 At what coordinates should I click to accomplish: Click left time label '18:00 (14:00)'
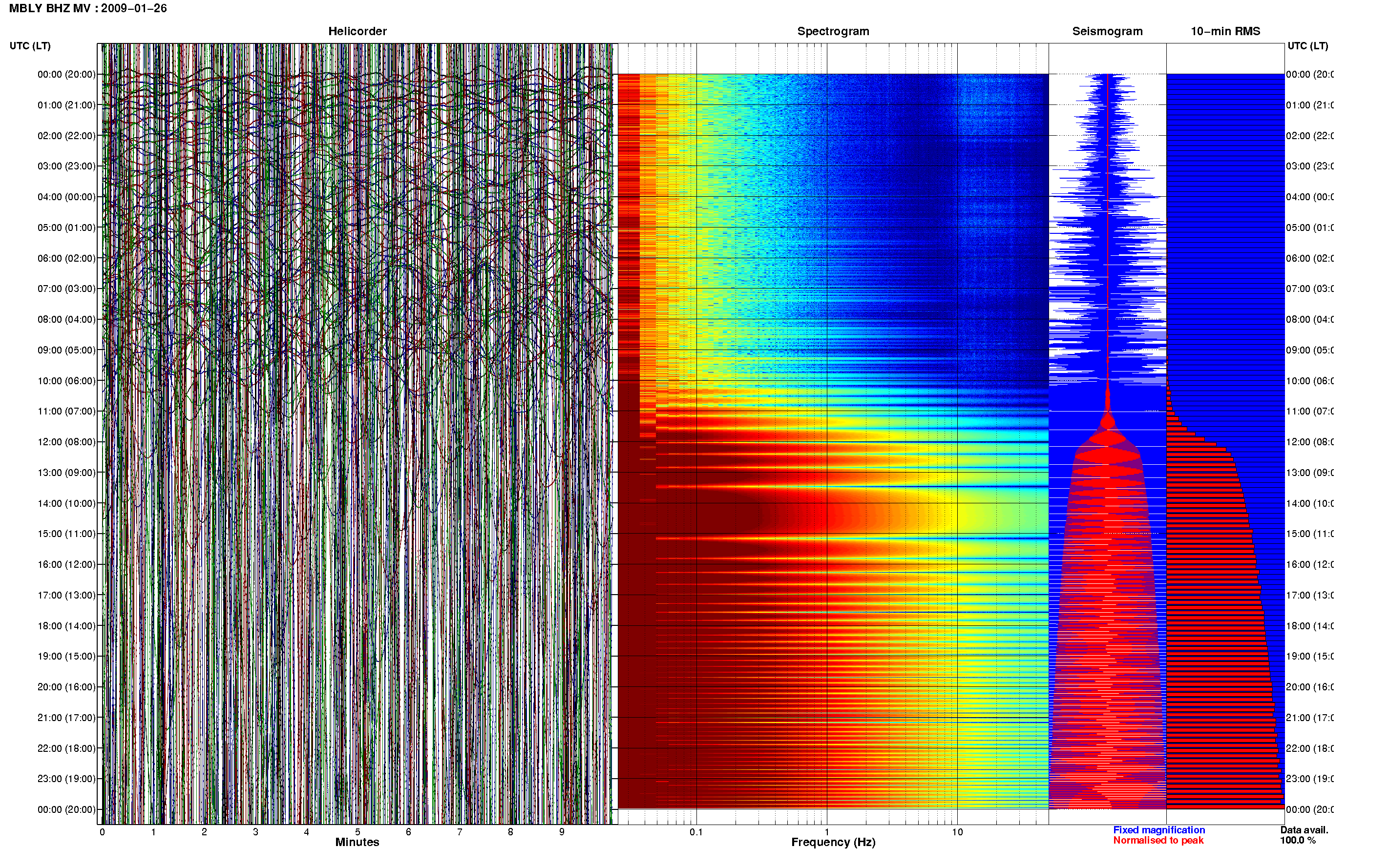(x=66, y=626)
